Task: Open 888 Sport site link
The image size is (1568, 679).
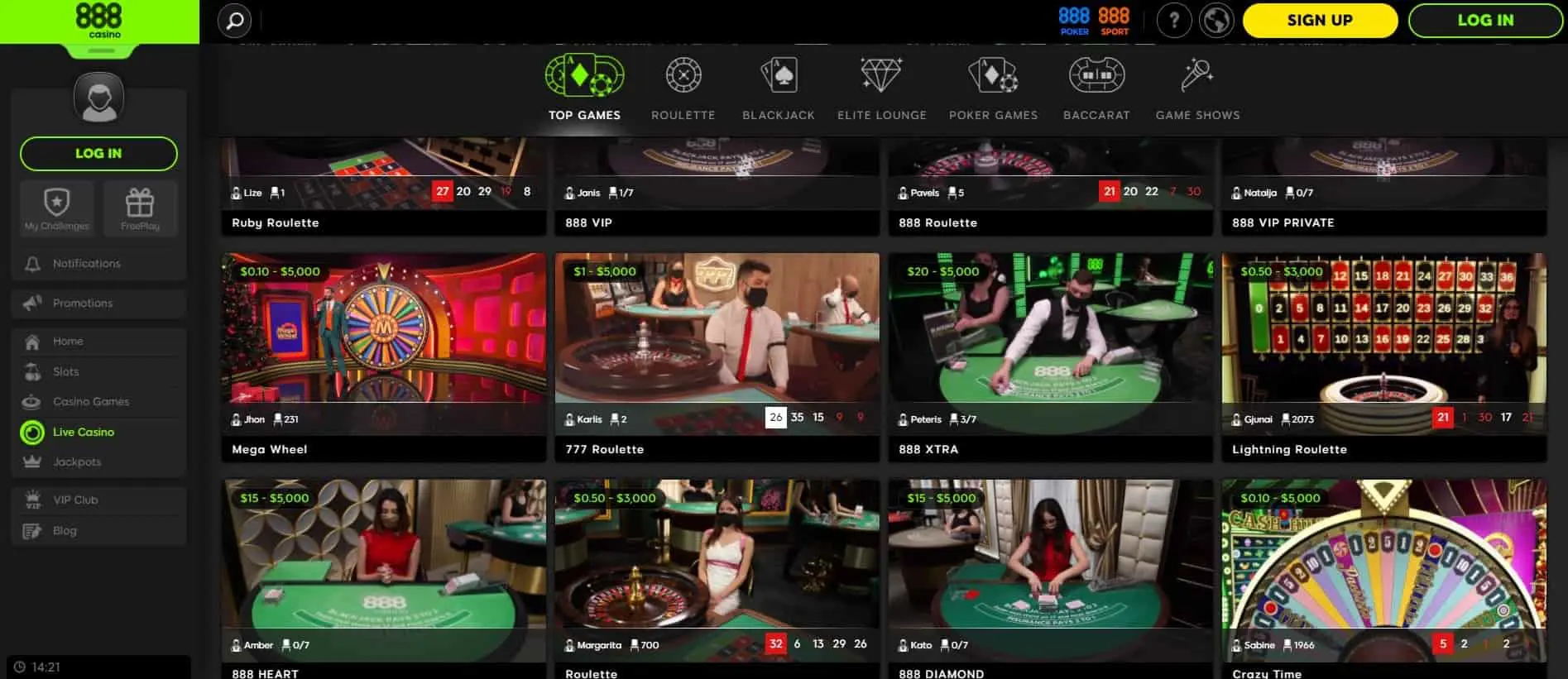Action: [x=1114, y=21]
